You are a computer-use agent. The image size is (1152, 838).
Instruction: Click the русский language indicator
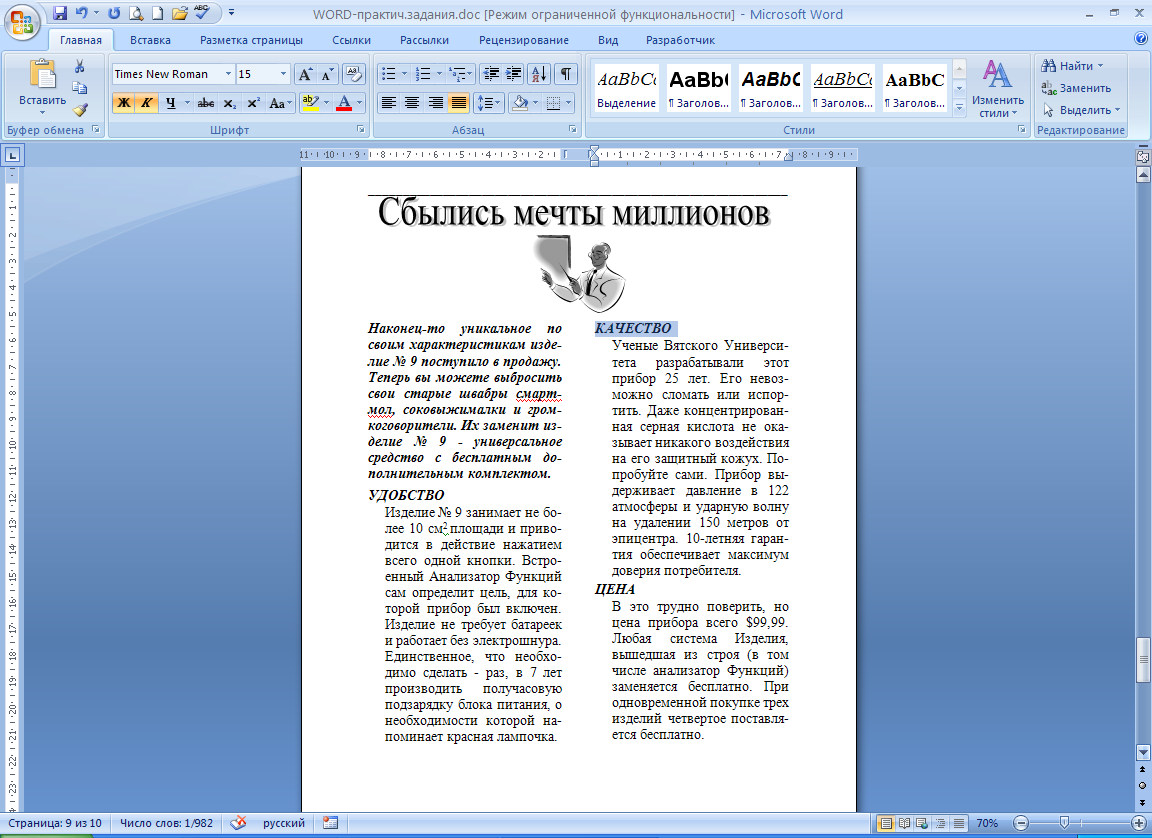[284, 823]
